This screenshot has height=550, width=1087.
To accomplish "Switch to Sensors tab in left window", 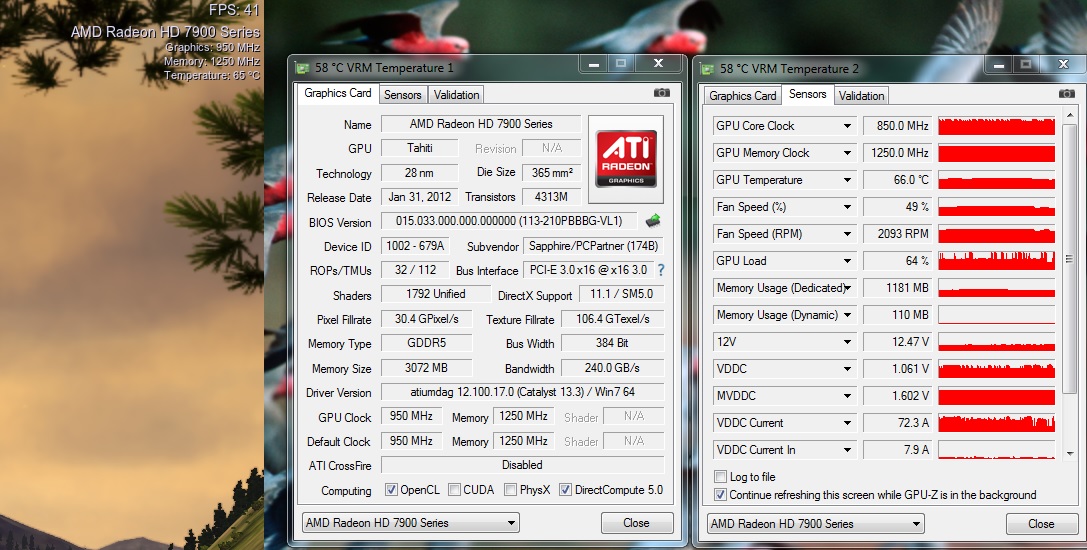I will [402, 95].
